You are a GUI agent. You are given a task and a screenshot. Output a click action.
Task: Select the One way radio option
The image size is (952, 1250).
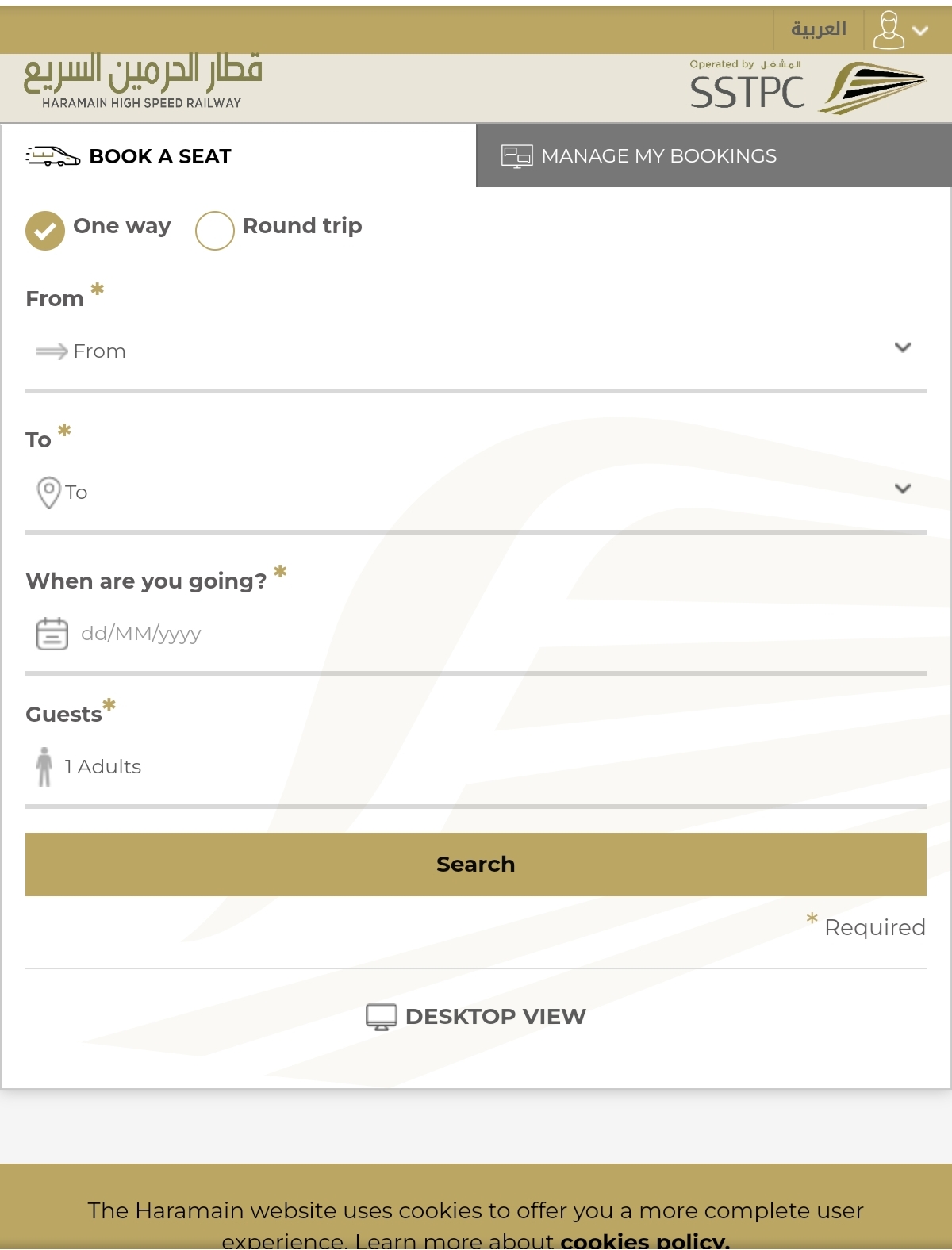point(45,231)
